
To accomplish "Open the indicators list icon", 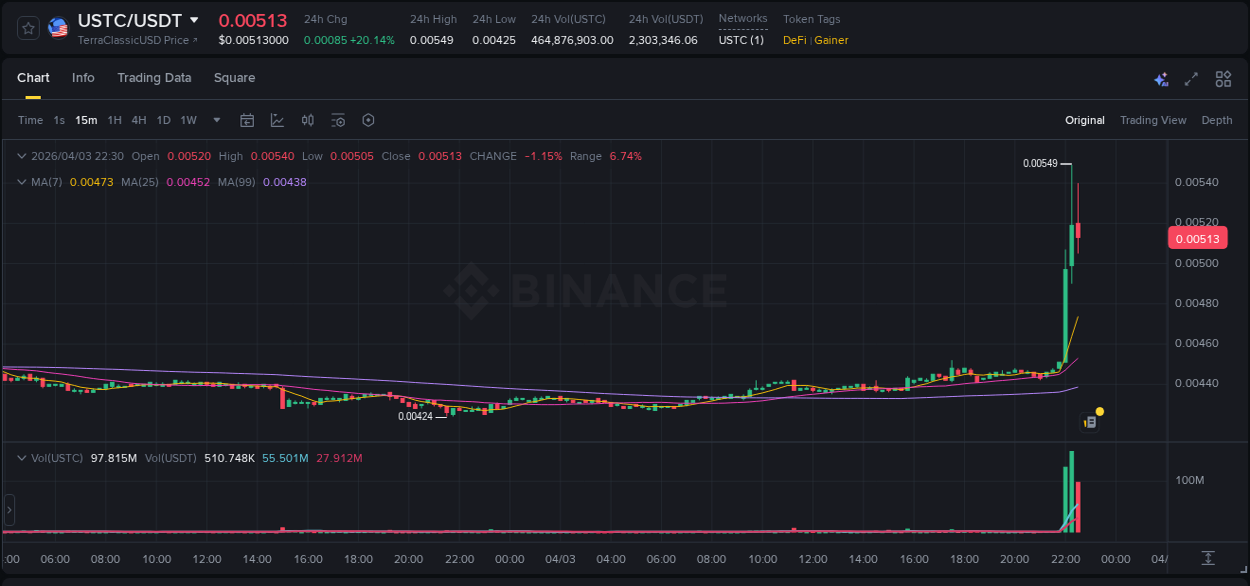I will [337, 120].
